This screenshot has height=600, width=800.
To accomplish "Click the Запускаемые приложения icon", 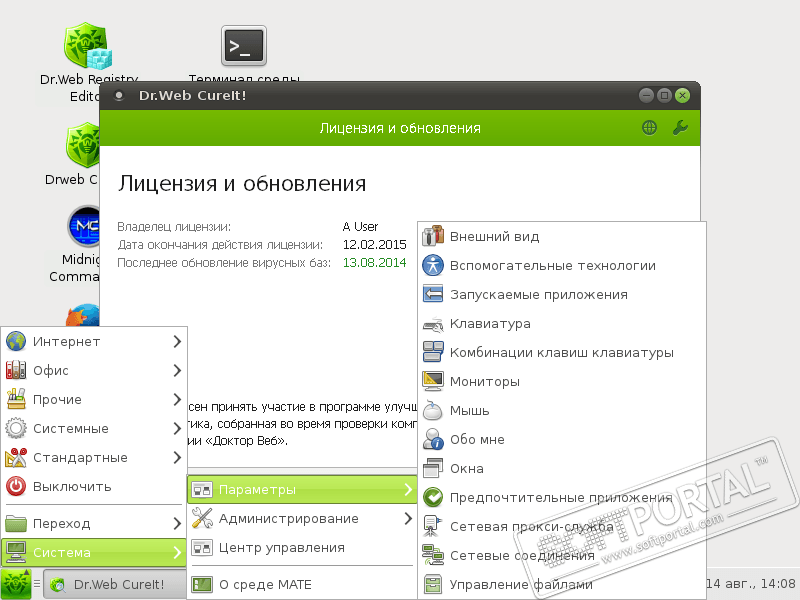I will click(433, 294).
